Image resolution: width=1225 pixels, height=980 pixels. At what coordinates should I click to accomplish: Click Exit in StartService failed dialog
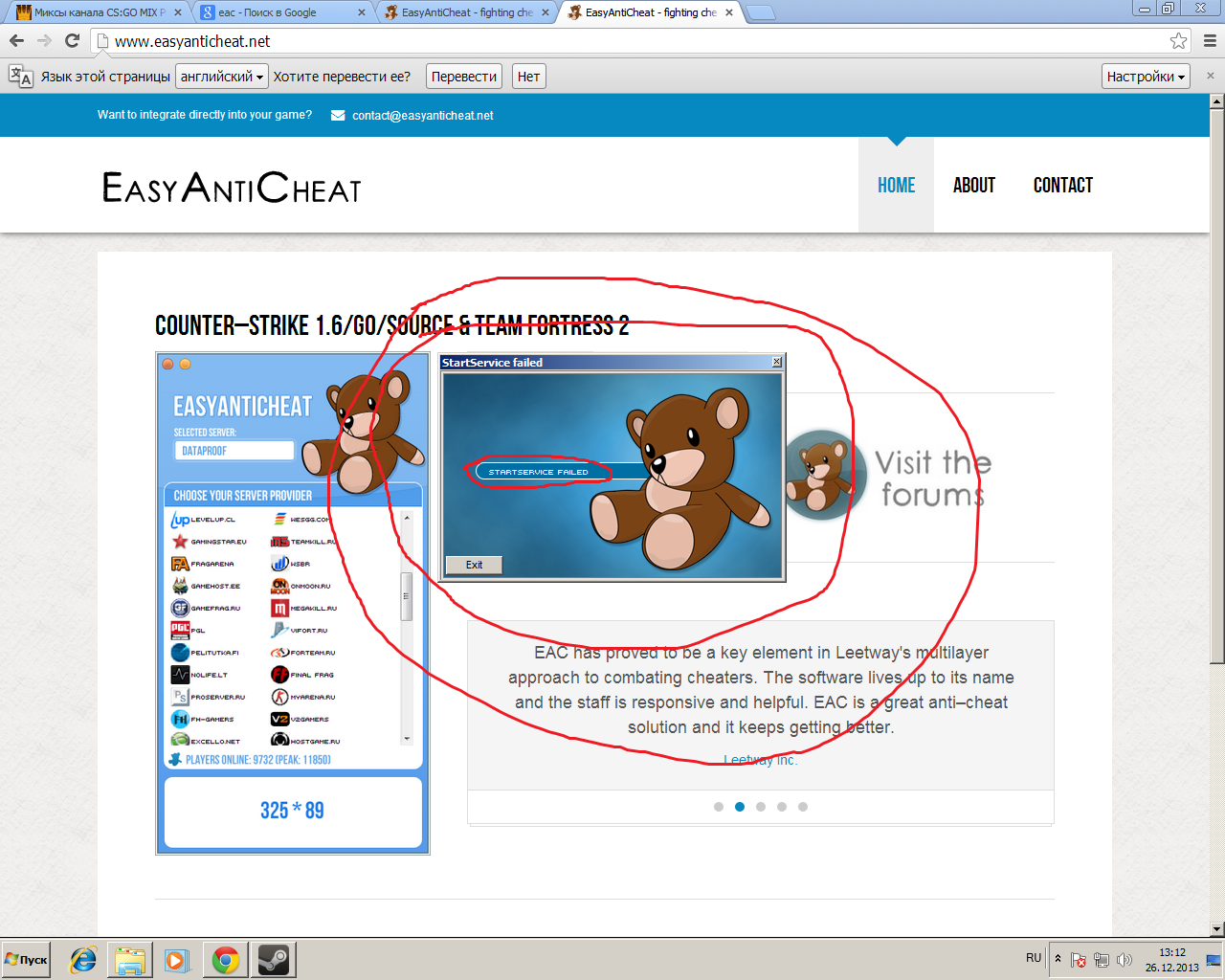474,565
